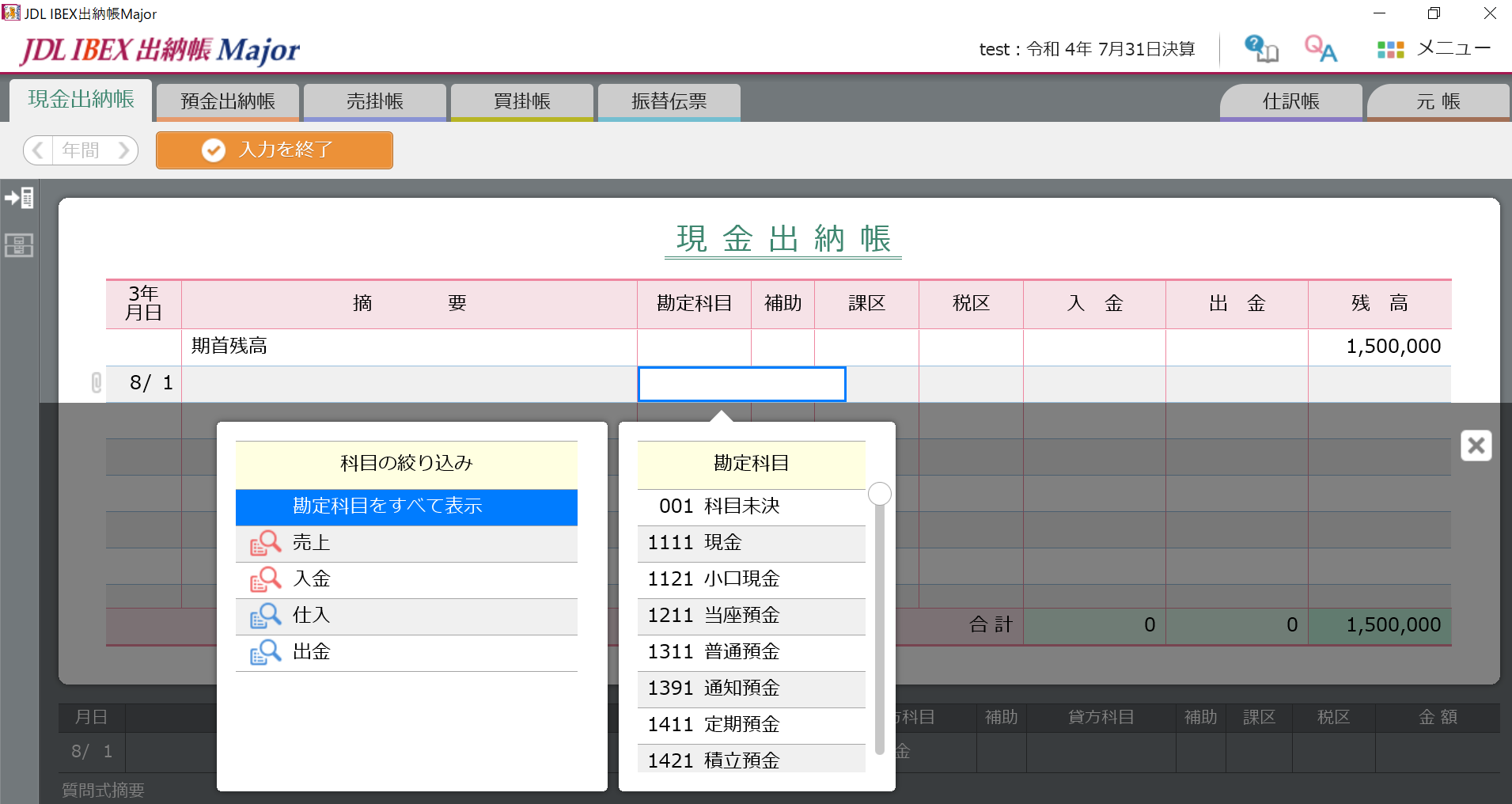Click the magnifier icon beside 出金
The width and height of the screenshot is (1512, 804).
pyautogui.click(x=266, y=651)
